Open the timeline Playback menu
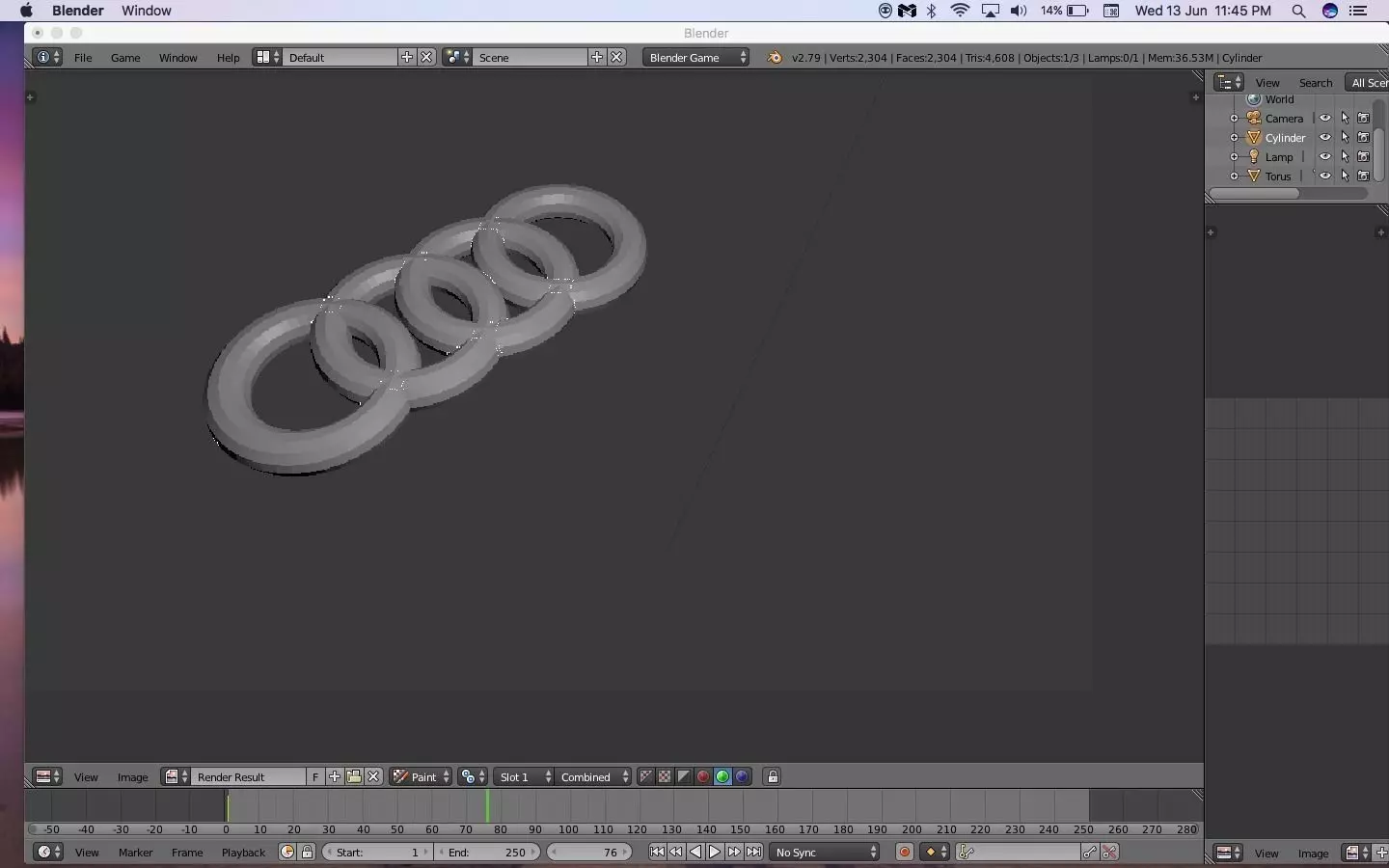Image resolution: width=1389 pixels, height=868 pixels. (x=243, y=853)
